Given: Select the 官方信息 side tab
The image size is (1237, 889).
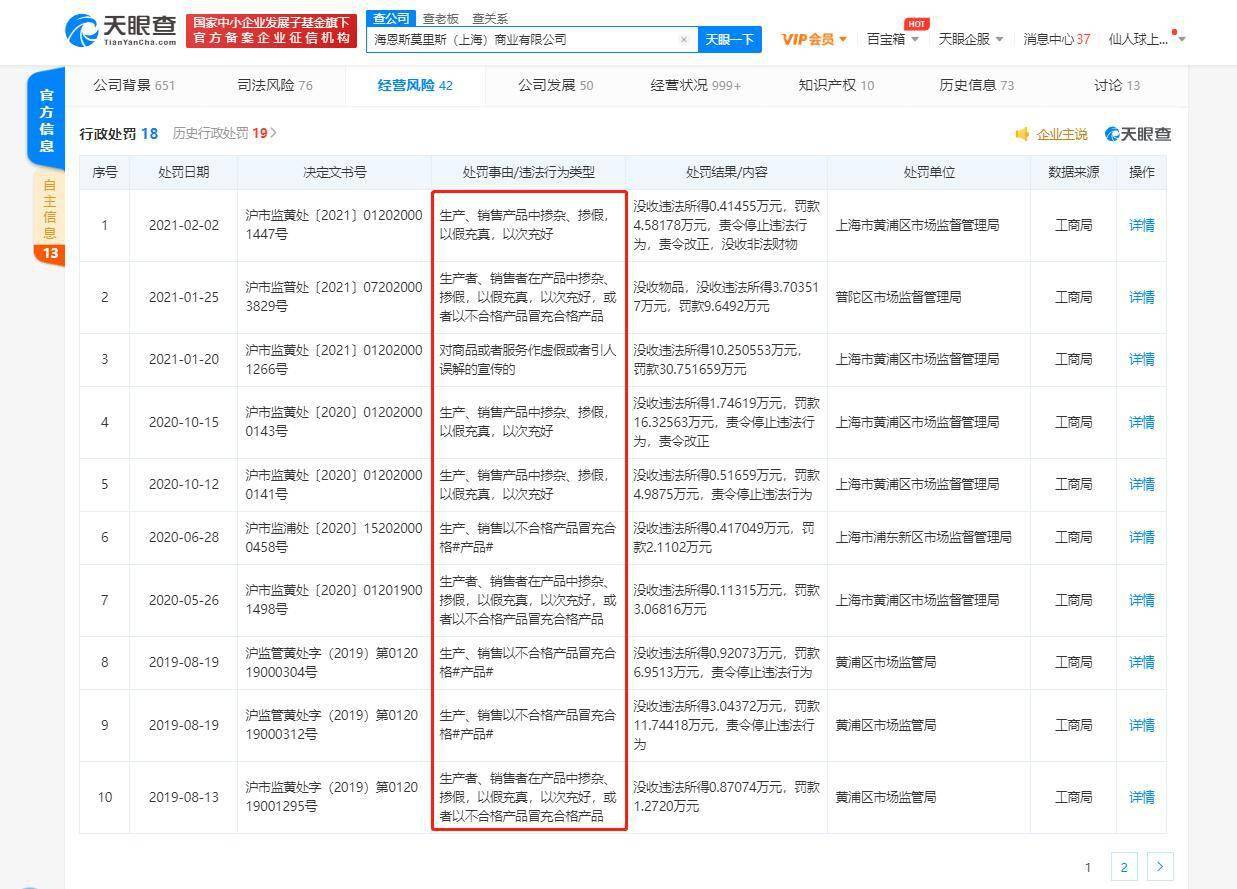Looking at the screenshot, I should click(x=47, y=120).
